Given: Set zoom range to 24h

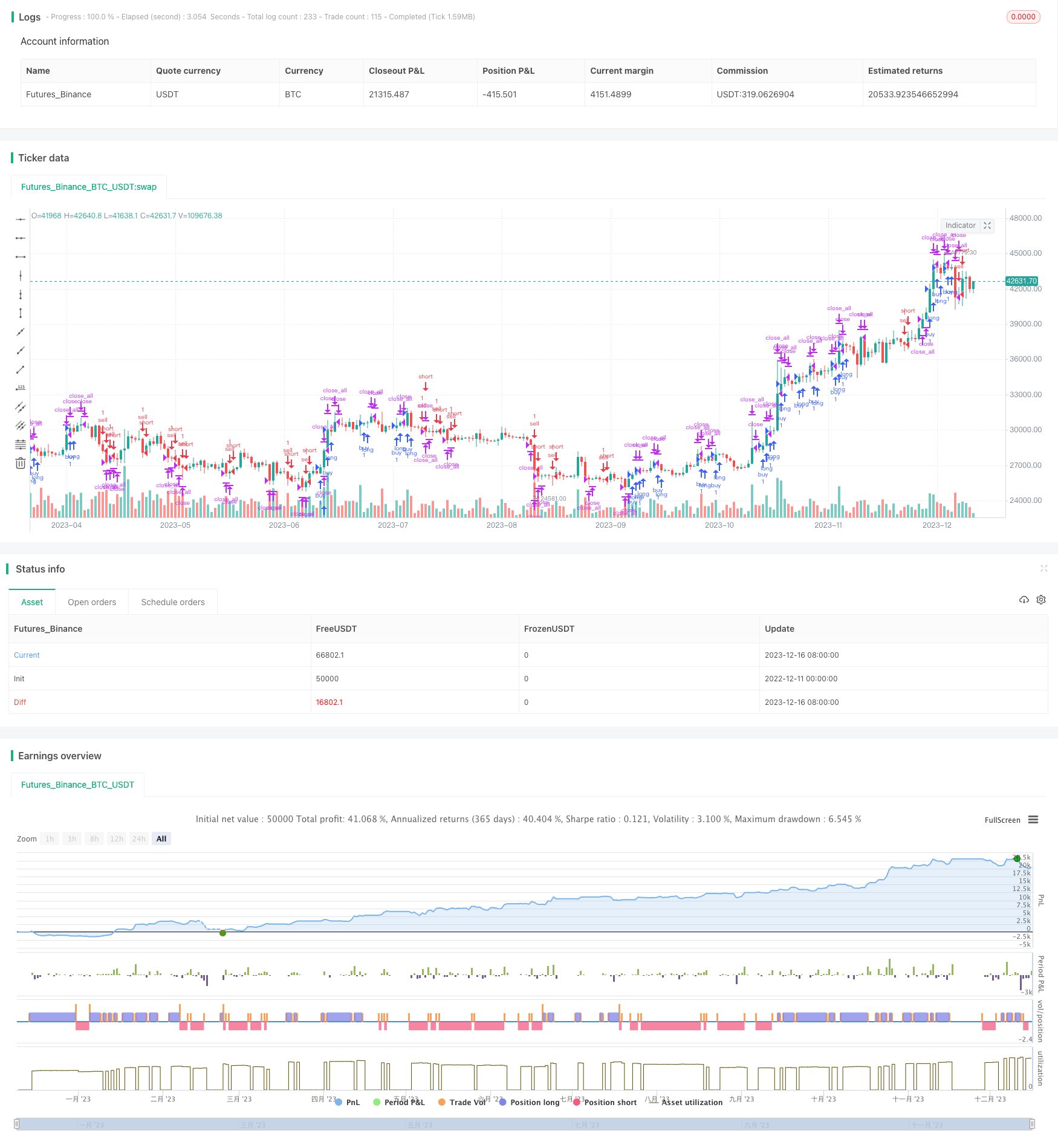Looking at the screenshot, I should point(139,839).
